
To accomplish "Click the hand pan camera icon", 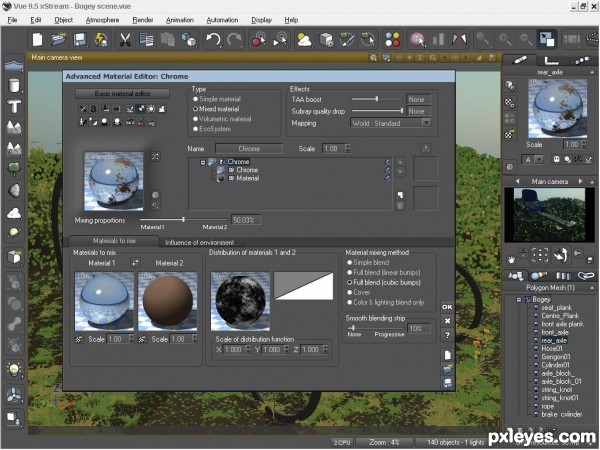I will 511,259.
